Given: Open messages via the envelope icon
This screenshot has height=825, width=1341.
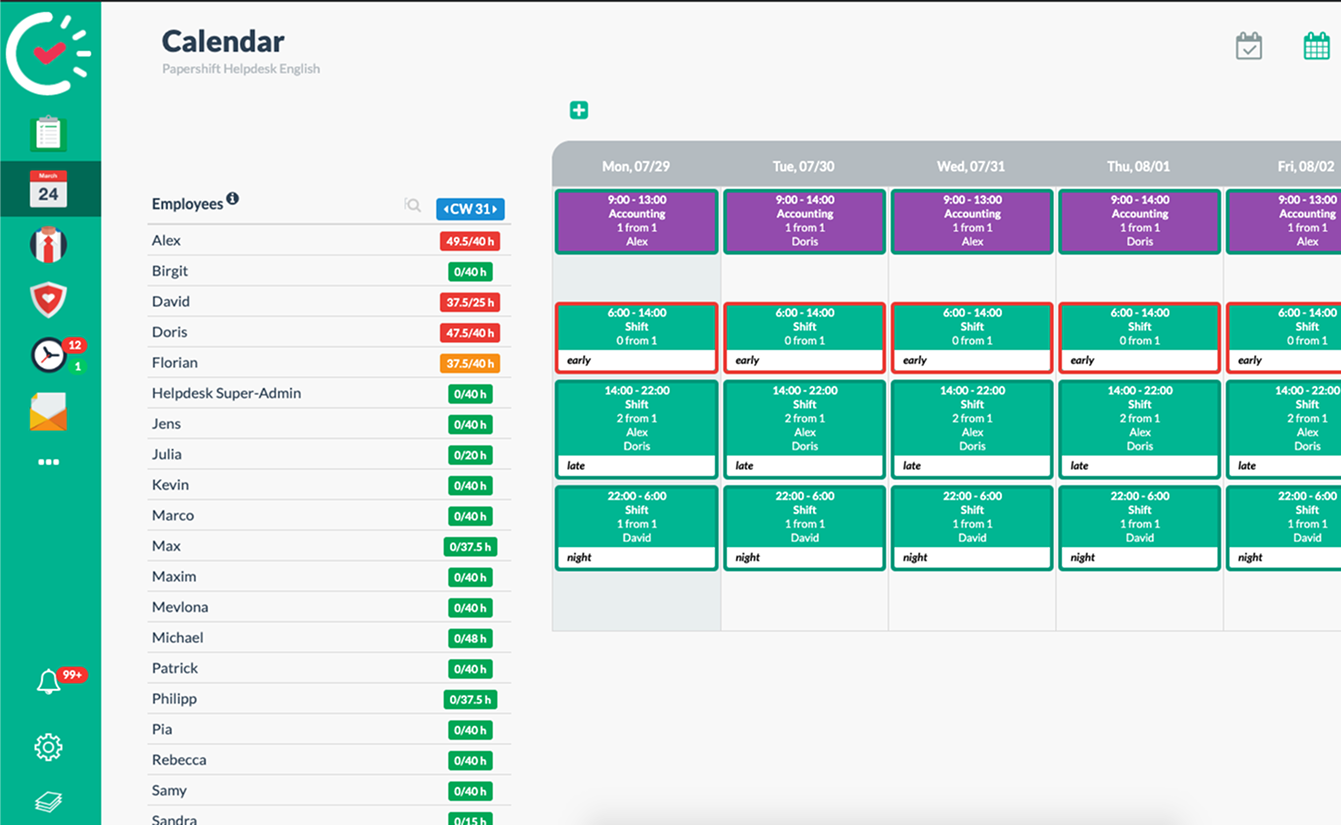Looking at the screenshot, I should point(48,411).
